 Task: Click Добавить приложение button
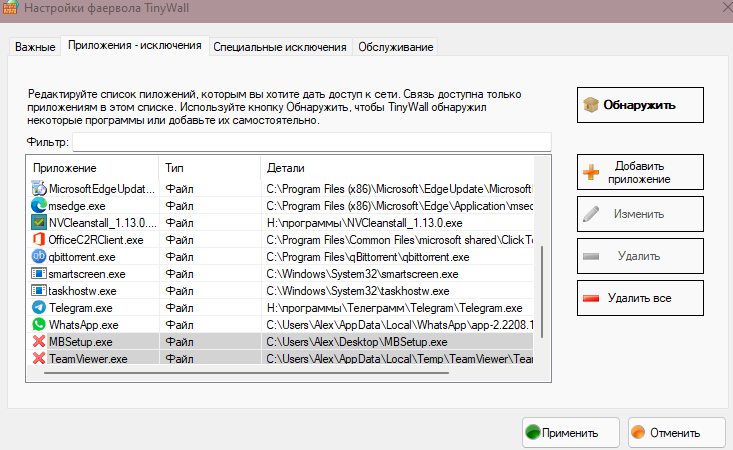(640, 172)
